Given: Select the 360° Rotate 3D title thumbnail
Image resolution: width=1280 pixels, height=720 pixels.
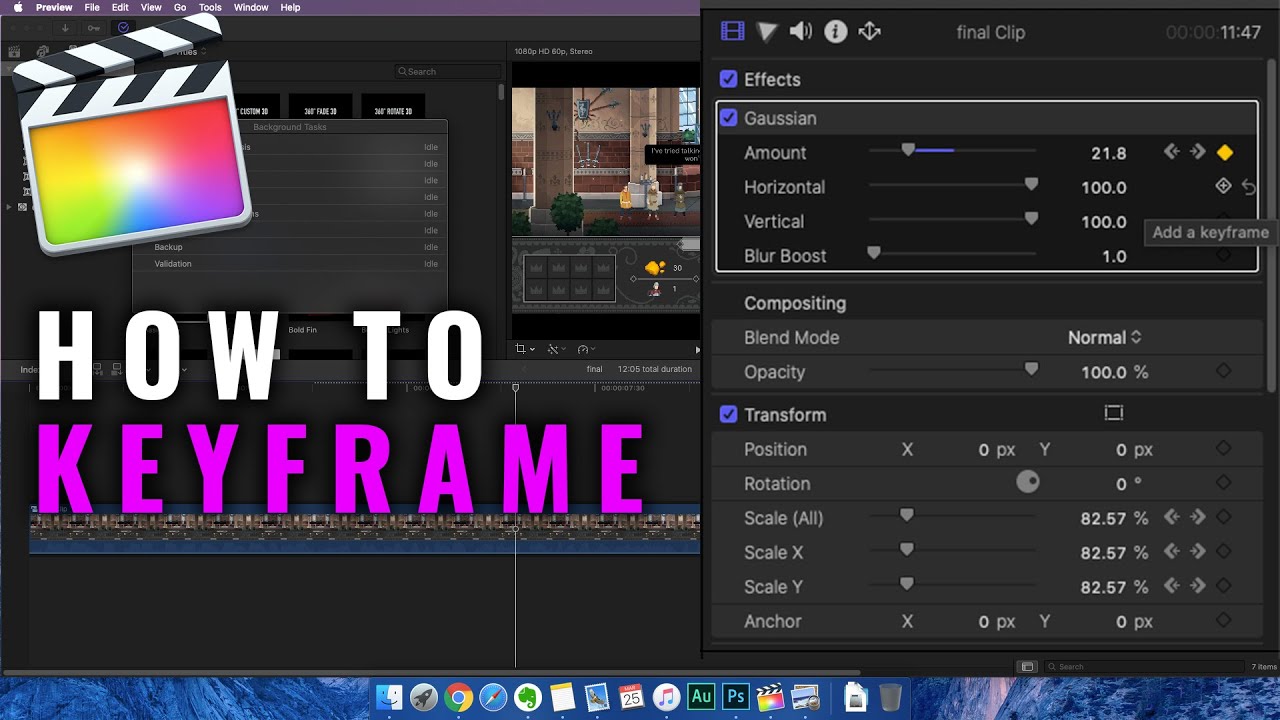Looking at the screenshot, I should pyautogui.click(x=393, y=107).
